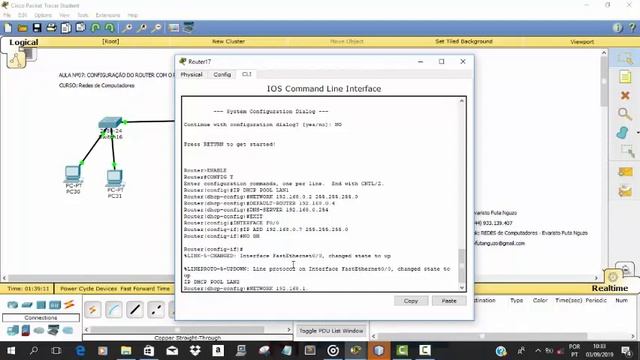Open the Edit menu
This screenshot has height=360, width=640.
pyautogui.click(x=22, y=15)
